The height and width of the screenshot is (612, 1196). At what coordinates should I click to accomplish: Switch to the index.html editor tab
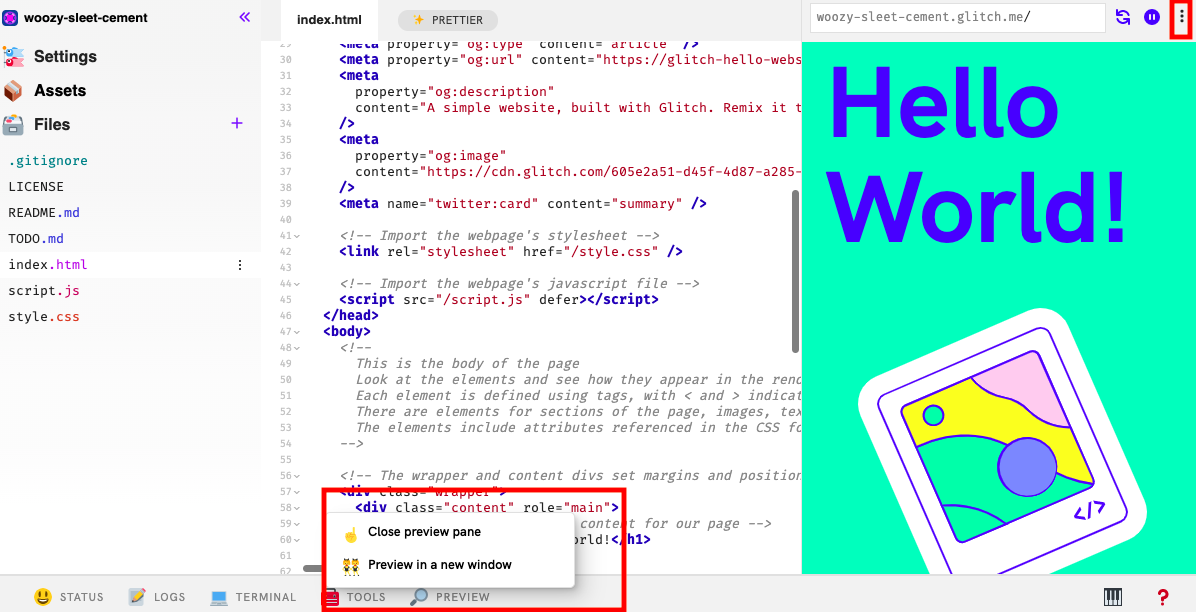coord(329,18)
